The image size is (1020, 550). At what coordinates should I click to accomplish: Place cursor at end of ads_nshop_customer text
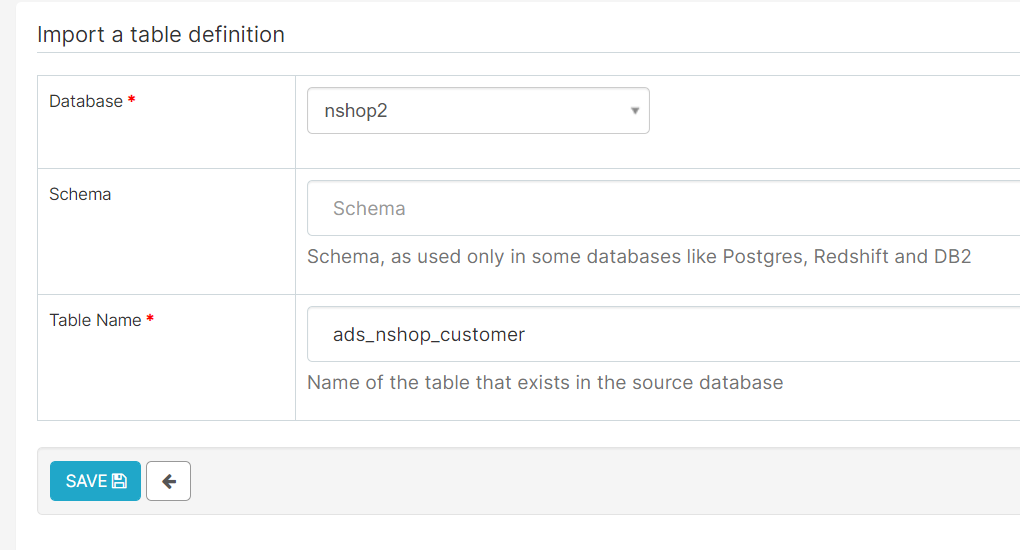click(x=525, y=335)
